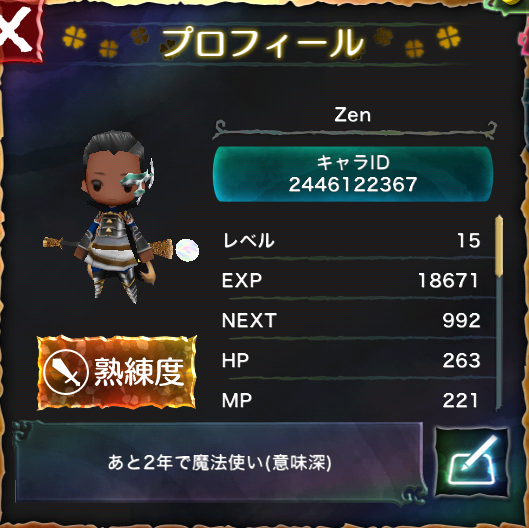Image resolution: width=529 pixels, height=528 pixels.
Task: Open the 熟練度 proficiency button
Action: [116, 372]
